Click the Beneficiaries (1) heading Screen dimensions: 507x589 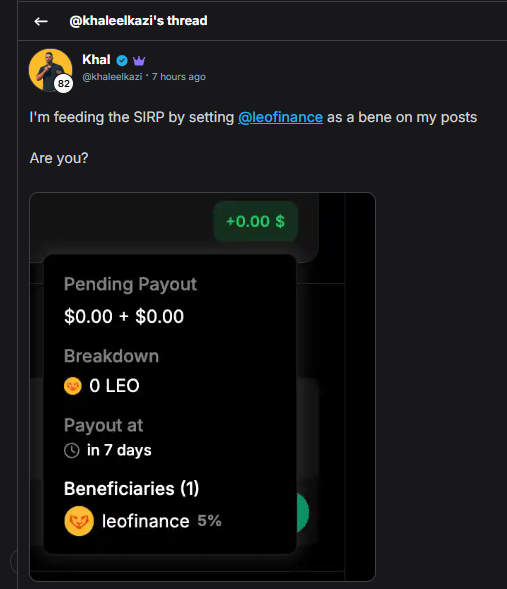point(131,488)
